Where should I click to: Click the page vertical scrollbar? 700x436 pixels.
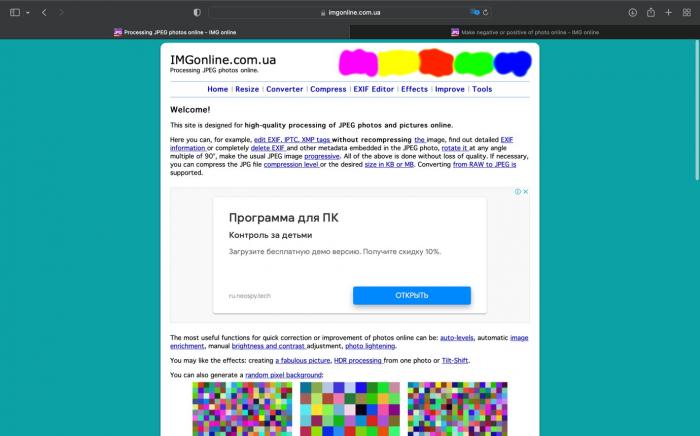(697, 110)
